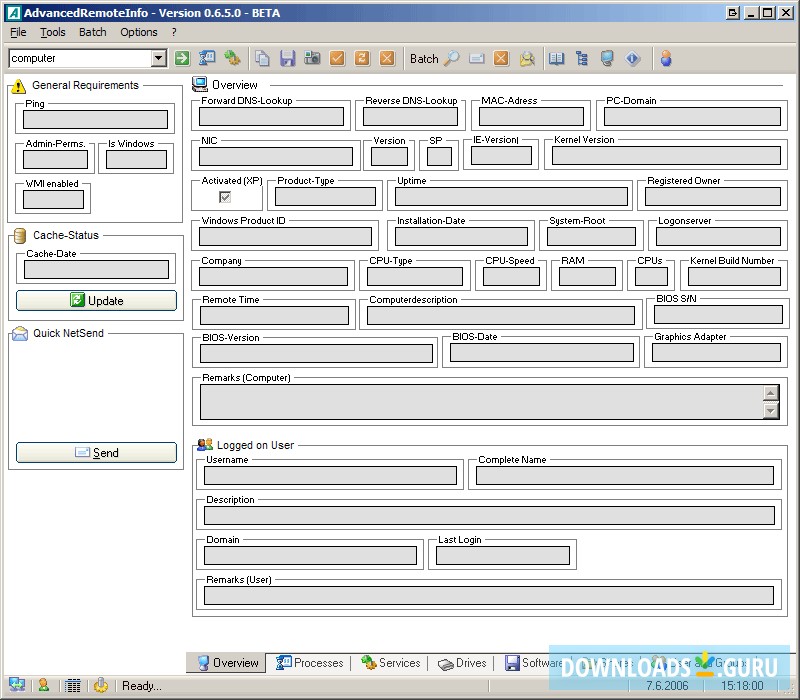The height and width of the screenshot is (700, 800).
Task: Click the camera snapshot toolbar icon
Action: click(x=312, y=58)
